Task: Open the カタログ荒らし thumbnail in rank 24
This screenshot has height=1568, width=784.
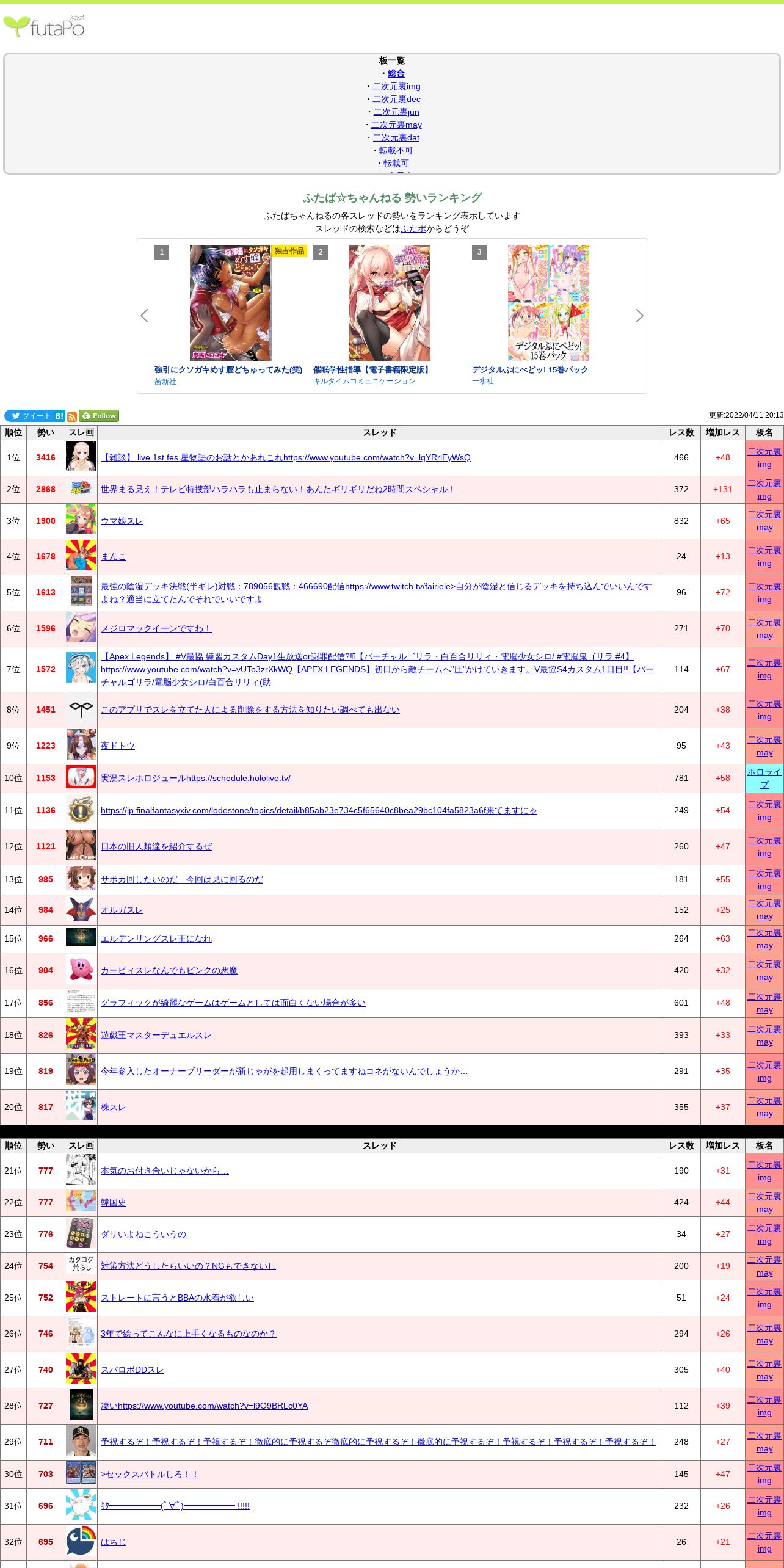Action: [x=81, y=1263]
